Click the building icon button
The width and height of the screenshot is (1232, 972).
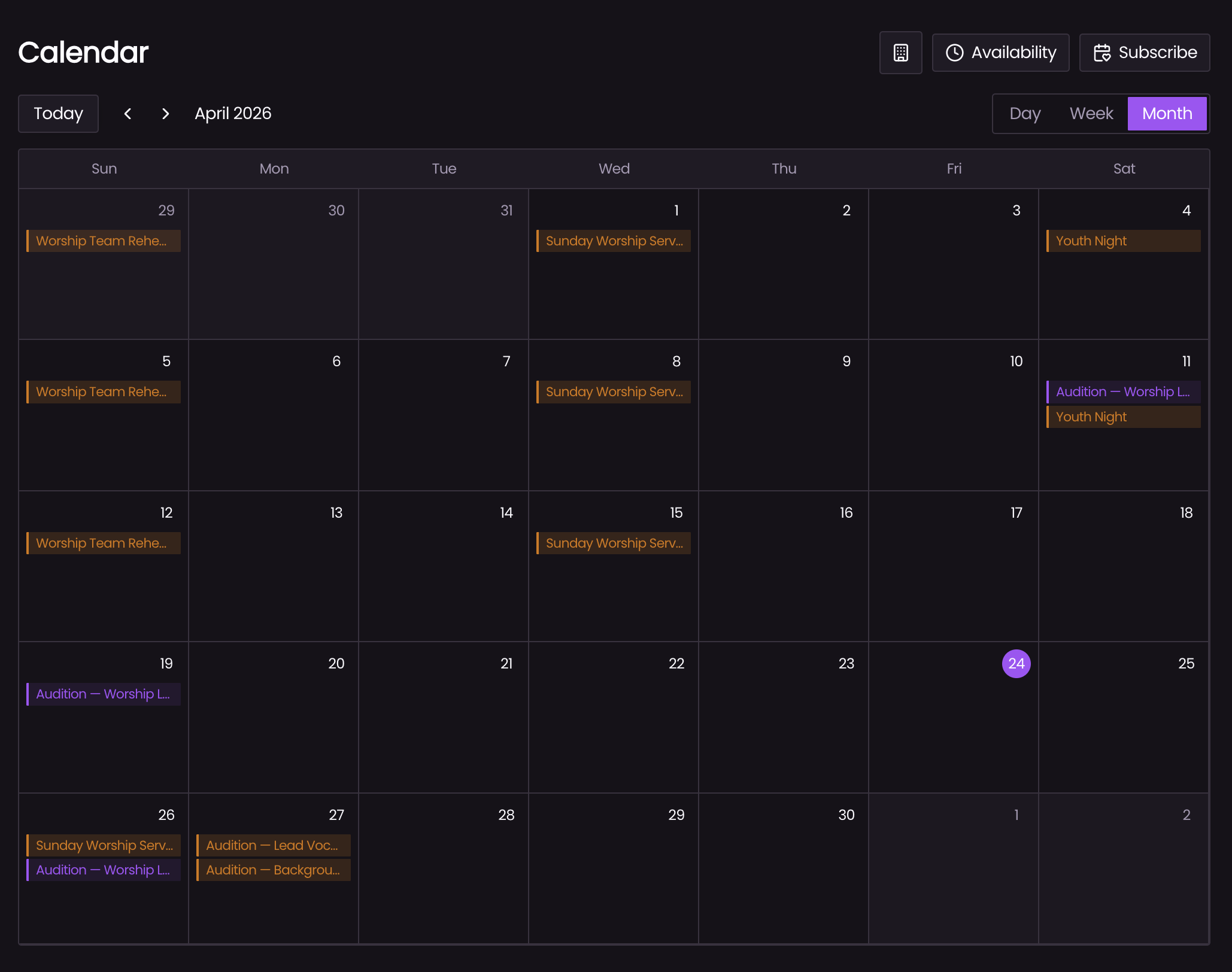(x=900, y=53)
